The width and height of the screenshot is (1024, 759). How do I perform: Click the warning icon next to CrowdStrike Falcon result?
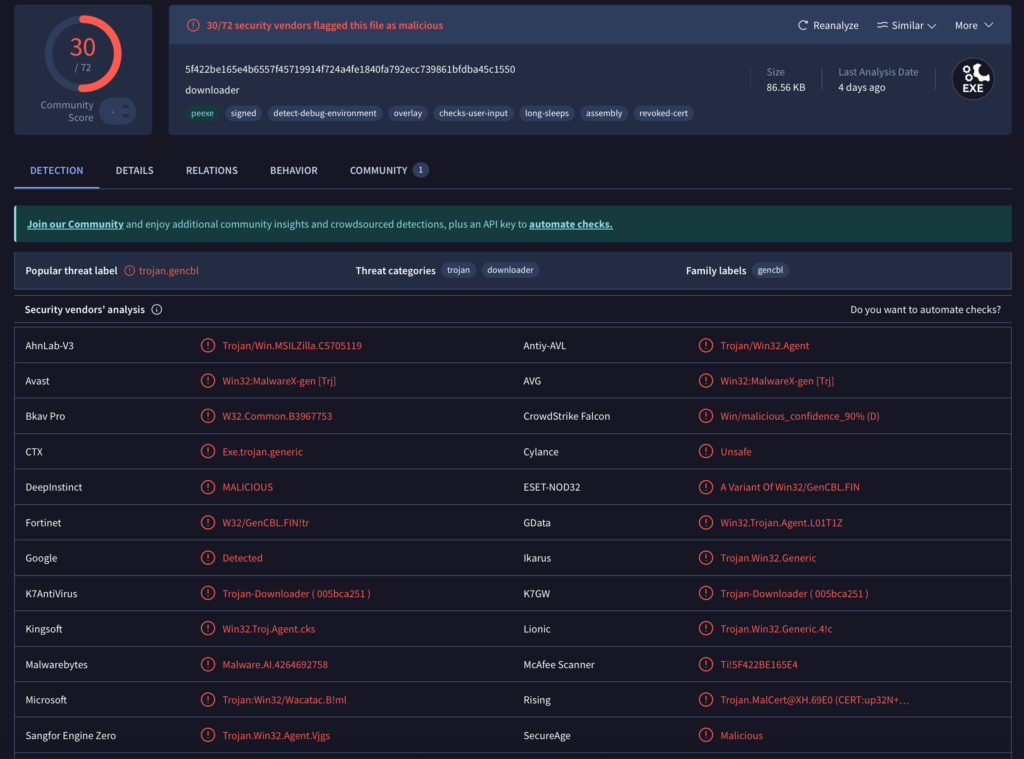click(x=706, y=416)
